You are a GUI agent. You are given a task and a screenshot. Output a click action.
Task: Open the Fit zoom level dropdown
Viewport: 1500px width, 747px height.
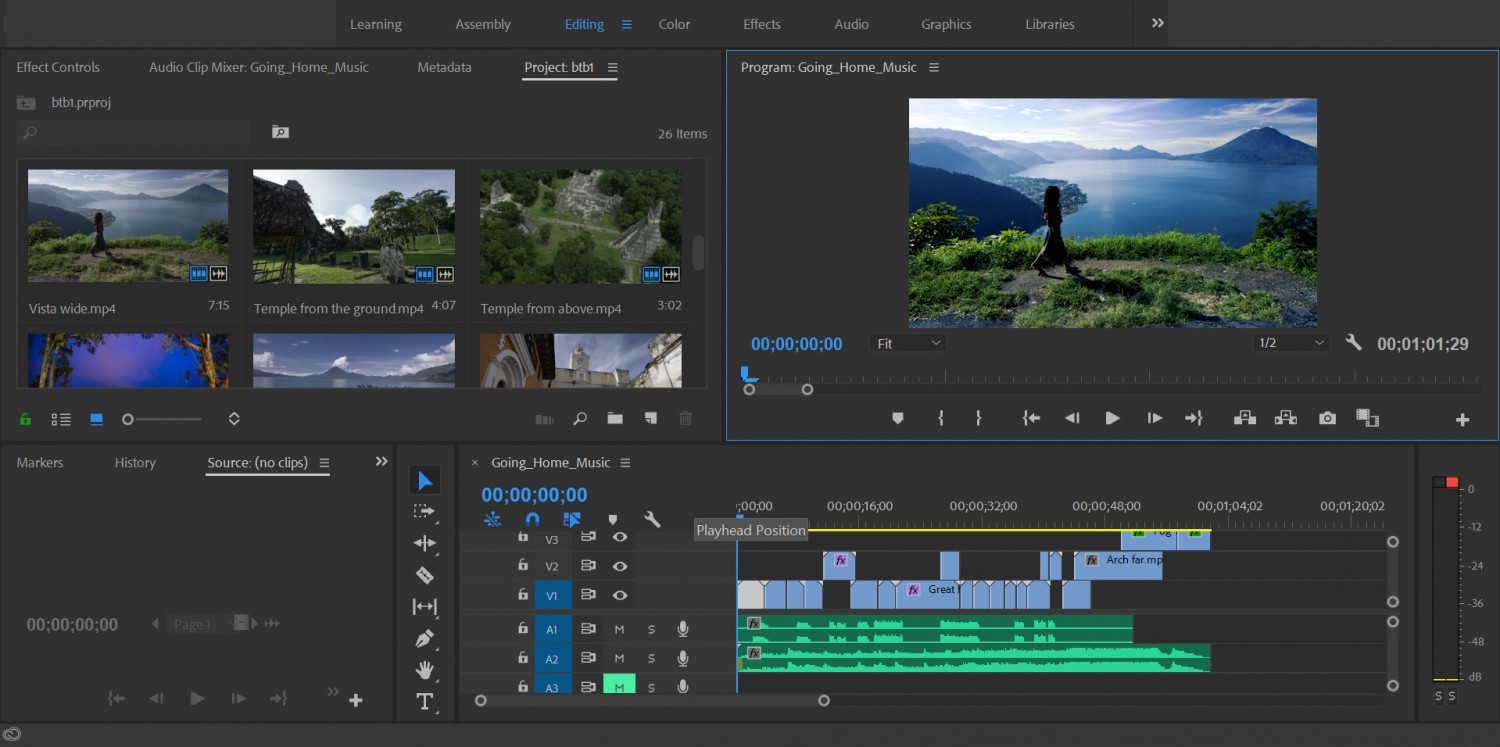point(908,343)
